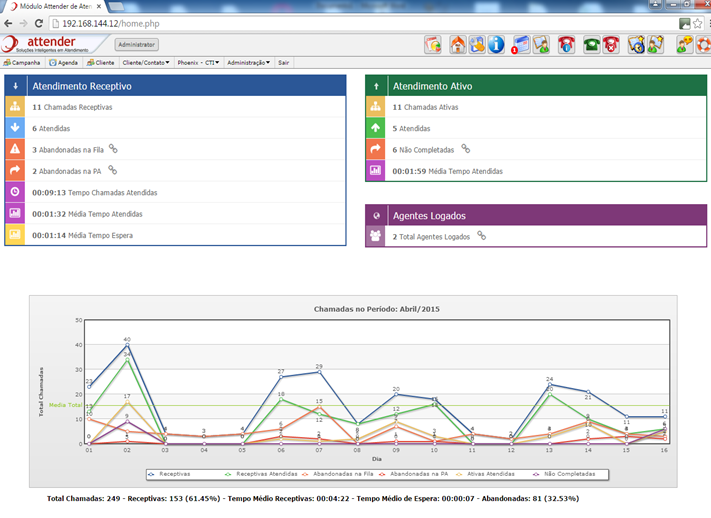Expand the Phoenix - CTI dropdown menu
Screen dimensions: 711x518
click(x=198, y=63)
